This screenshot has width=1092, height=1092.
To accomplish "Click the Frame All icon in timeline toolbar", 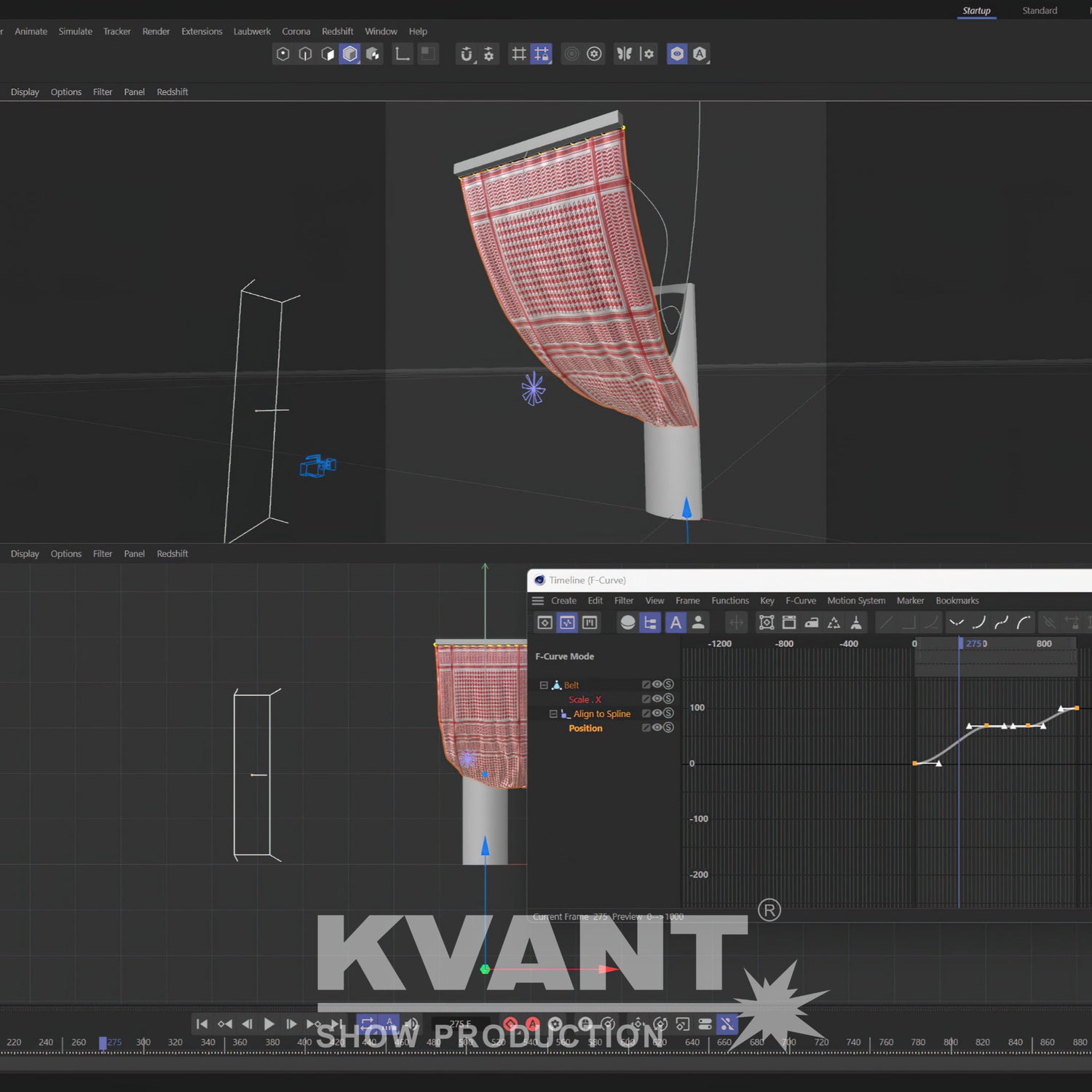I will pyautogui.click(x=766, y=622).
